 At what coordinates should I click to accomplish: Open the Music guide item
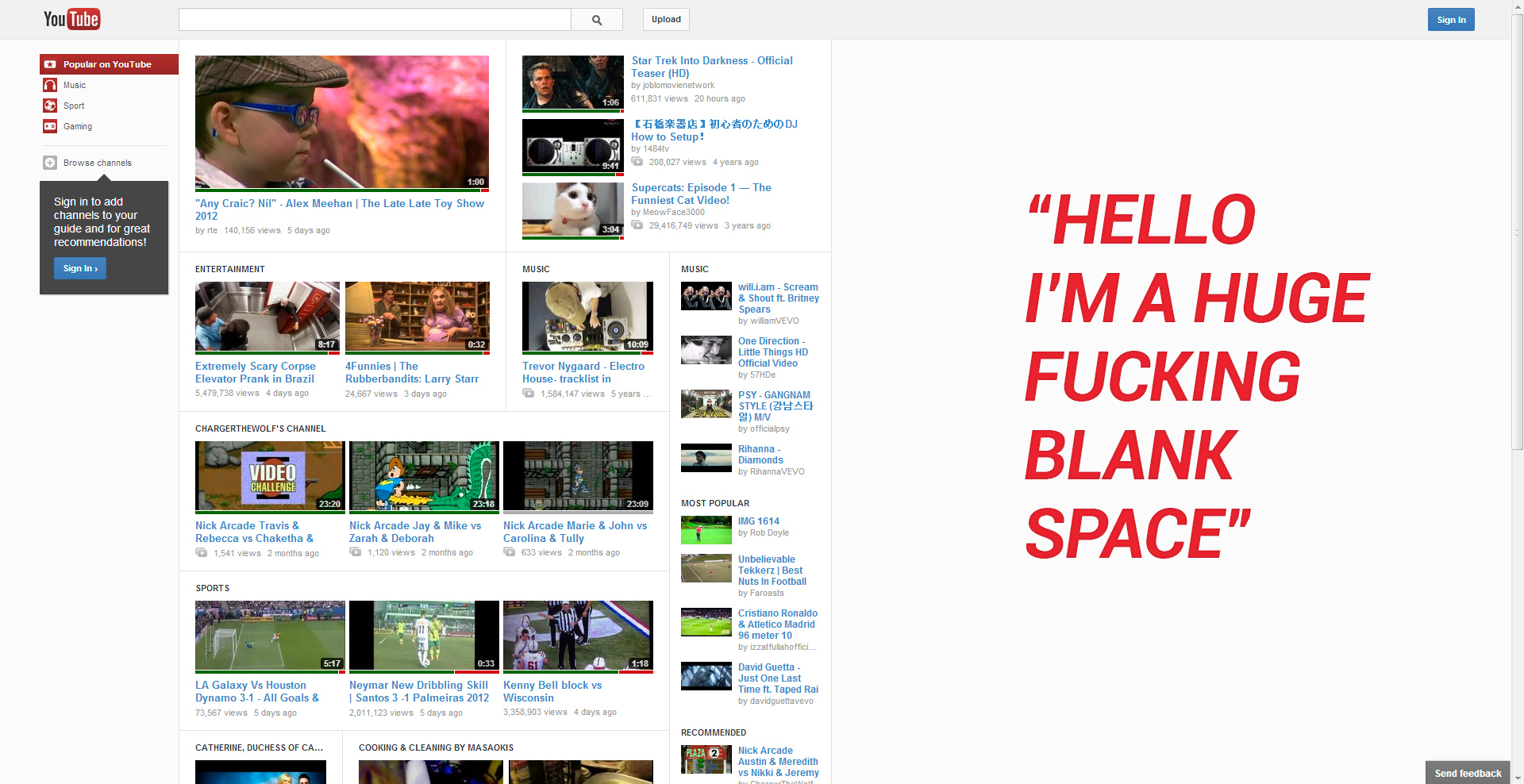[x=75, y=85]
